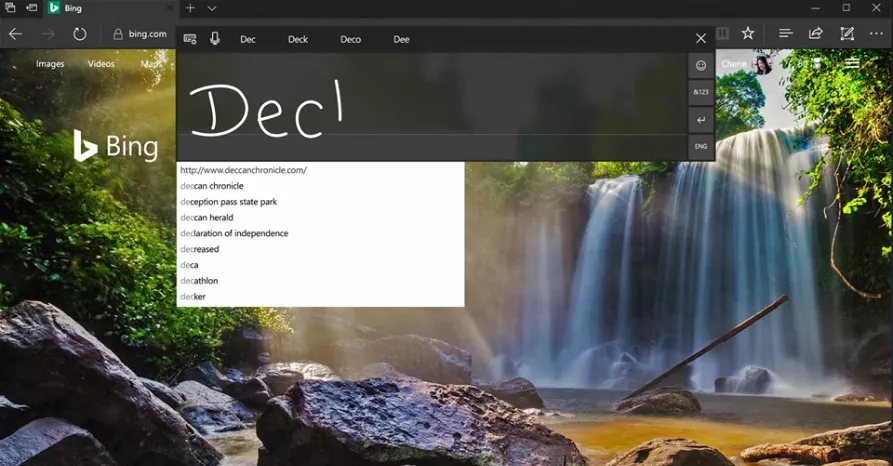Viewport: 893px width, 466px height.
Task: Open the tab previews icon in title bar
Action: 10,8
